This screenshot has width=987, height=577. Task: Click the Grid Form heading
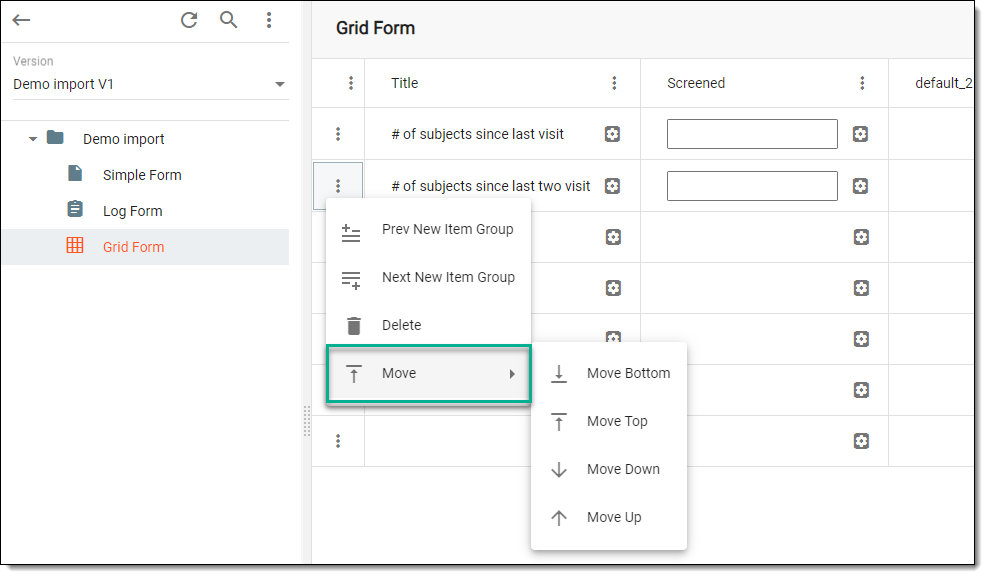coord(375,28)
